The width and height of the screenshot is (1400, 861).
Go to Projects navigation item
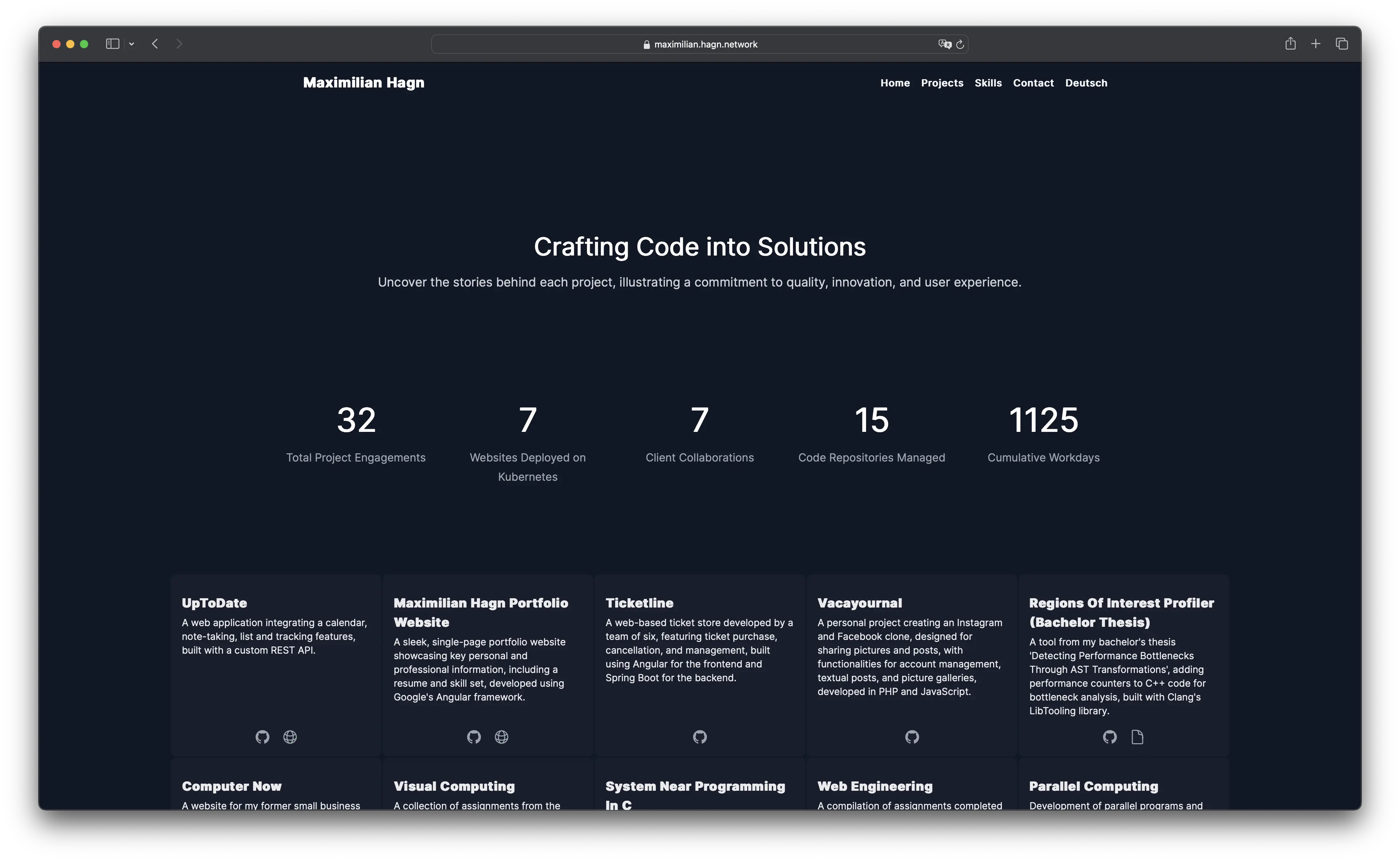click(942, 83)
